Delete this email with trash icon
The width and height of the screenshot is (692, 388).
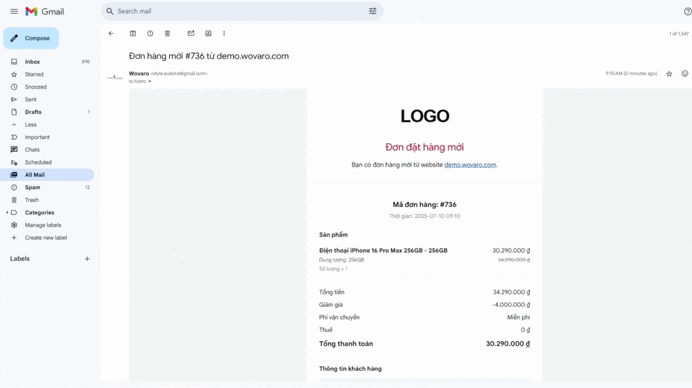[167, 34]
